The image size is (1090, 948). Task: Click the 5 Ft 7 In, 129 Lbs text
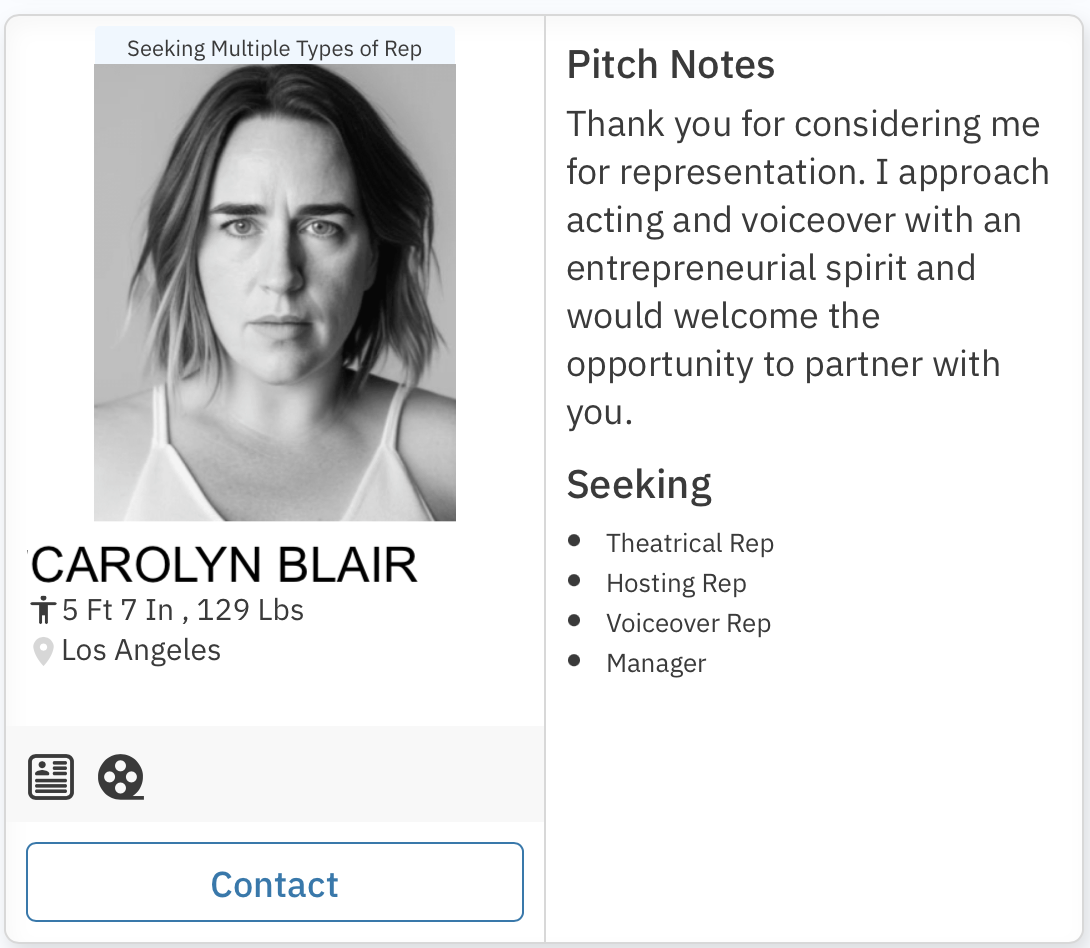(x=183, y=610)
